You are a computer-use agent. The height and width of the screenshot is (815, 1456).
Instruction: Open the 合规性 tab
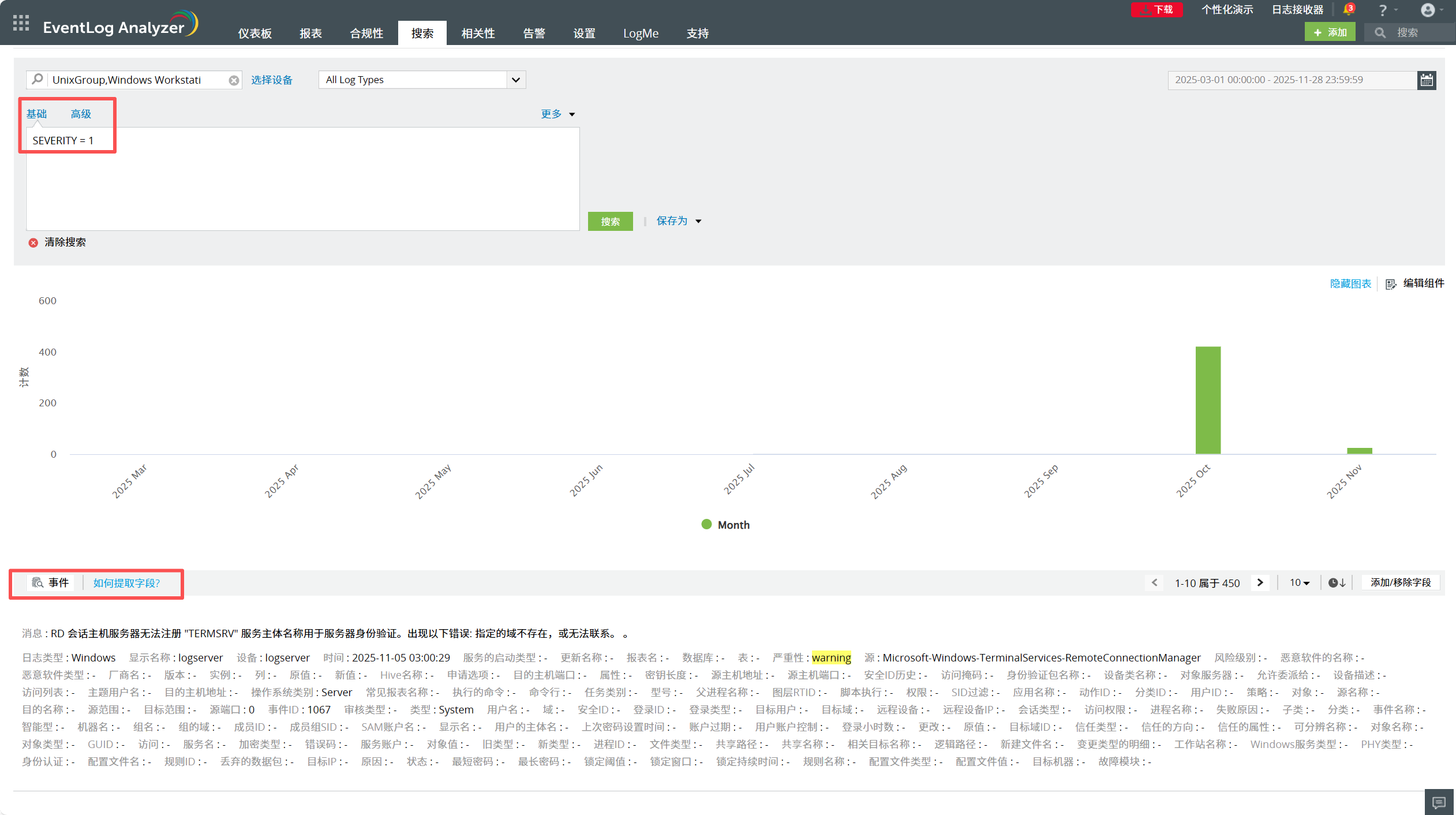[x=366, y=33]
